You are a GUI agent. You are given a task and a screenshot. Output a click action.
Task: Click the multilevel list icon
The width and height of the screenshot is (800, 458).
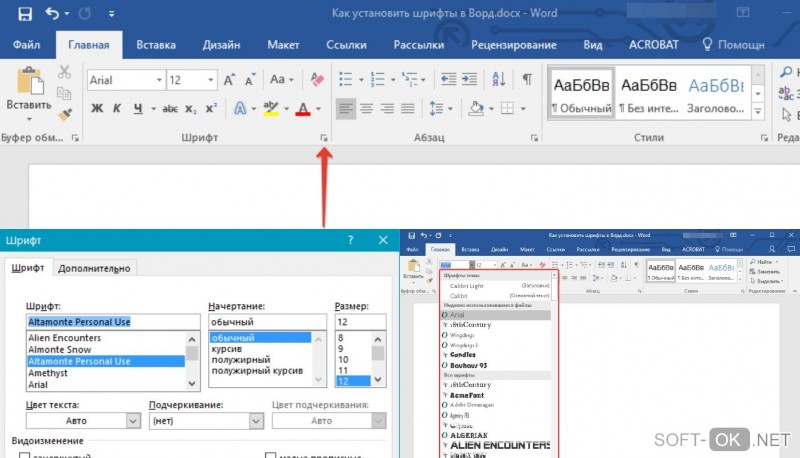pos(409,79)
